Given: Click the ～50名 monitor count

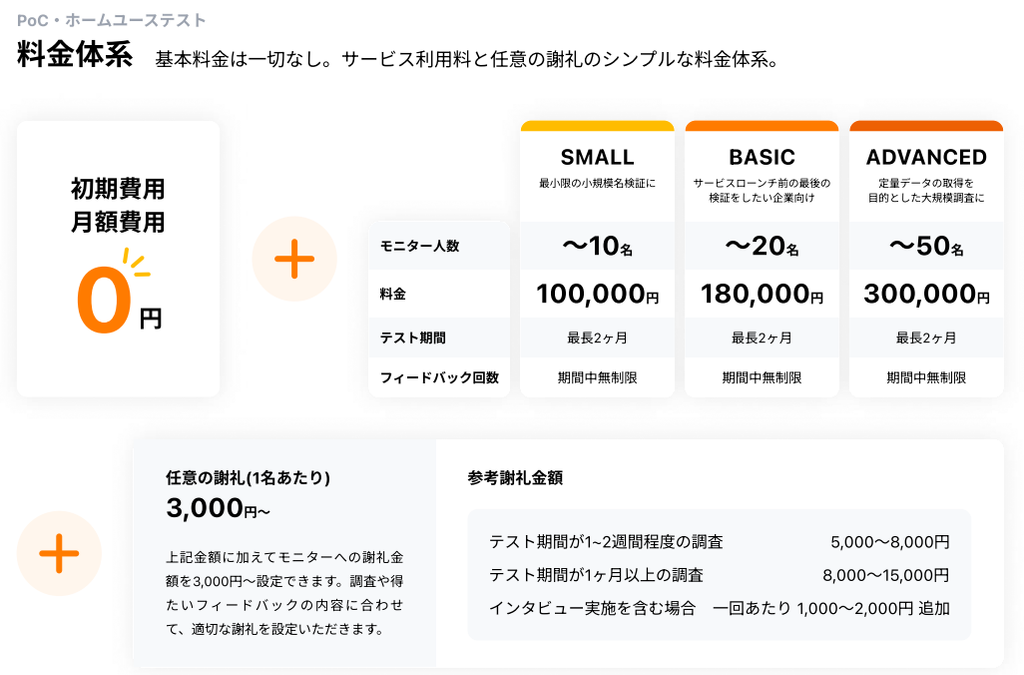Looking at the screenshot, I should (926, 246).
